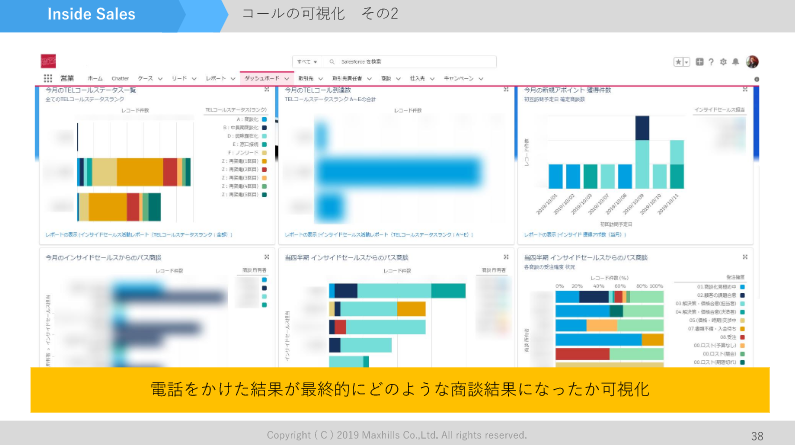The width and height of the screenshot is (795, 445).
Task: Click the user profile avatar
Action: pos(752,61)
